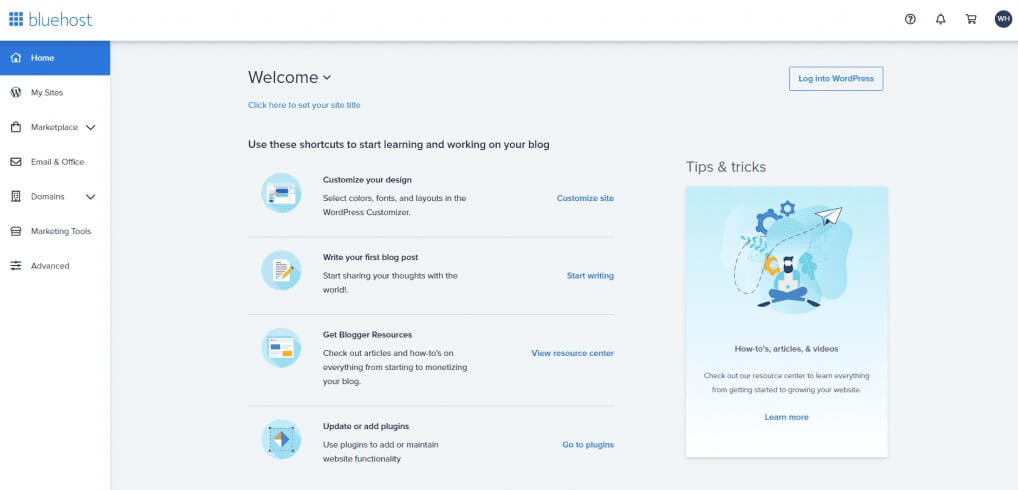Click the storefront icon for Marketing Tools
The height and width of the screenshot is (490, 1018).
[x=16, y=231]
